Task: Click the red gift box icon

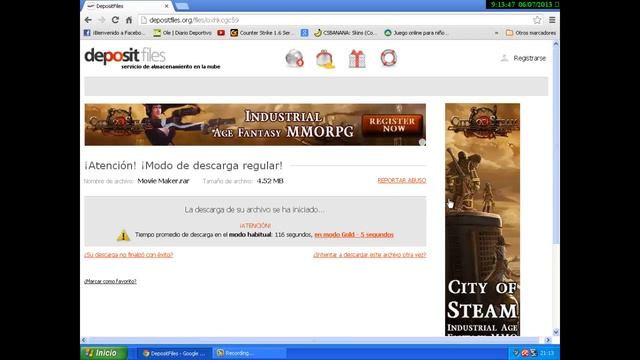Action: [x=357, y=58]
